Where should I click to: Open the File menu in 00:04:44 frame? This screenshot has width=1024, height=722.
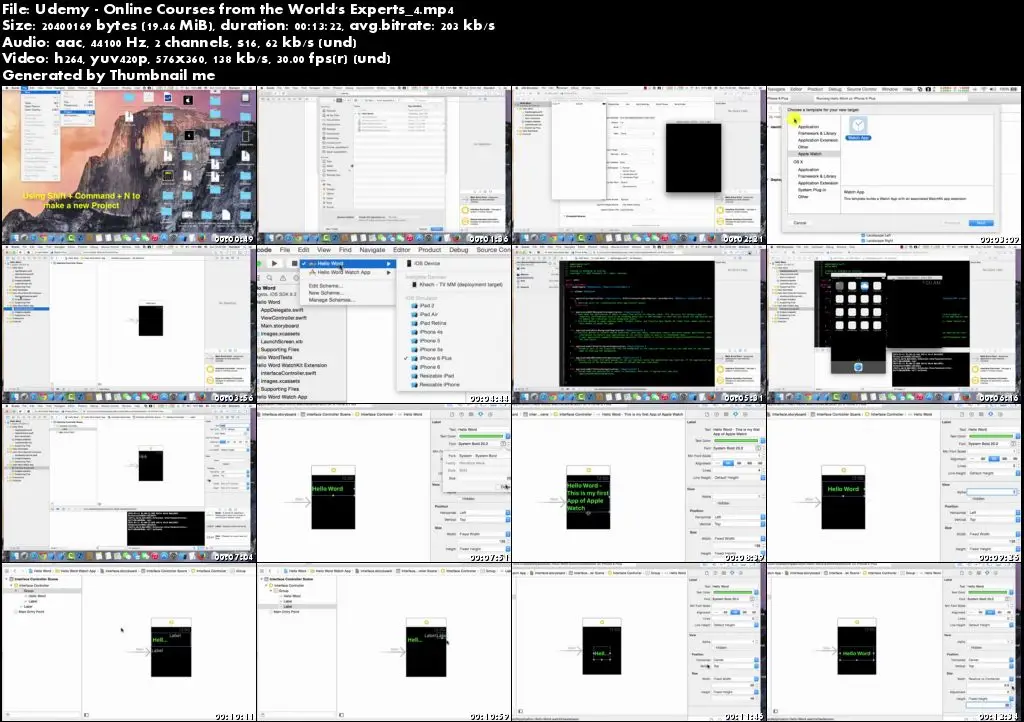285,249
